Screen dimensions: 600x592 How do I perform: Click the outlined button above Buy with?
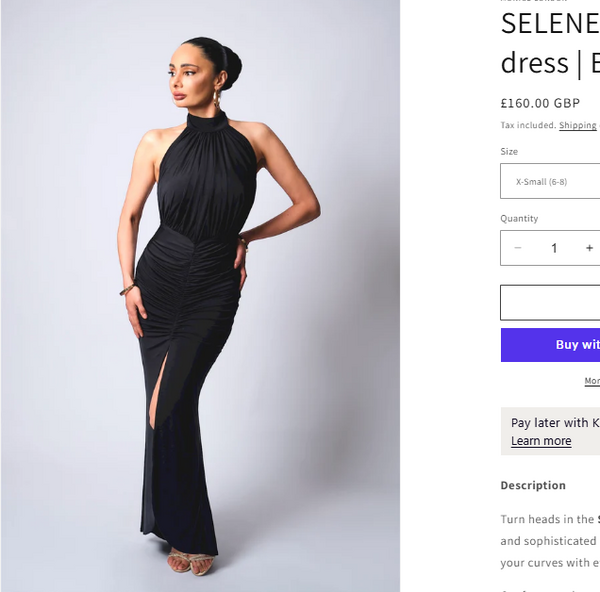coord(550,302)
